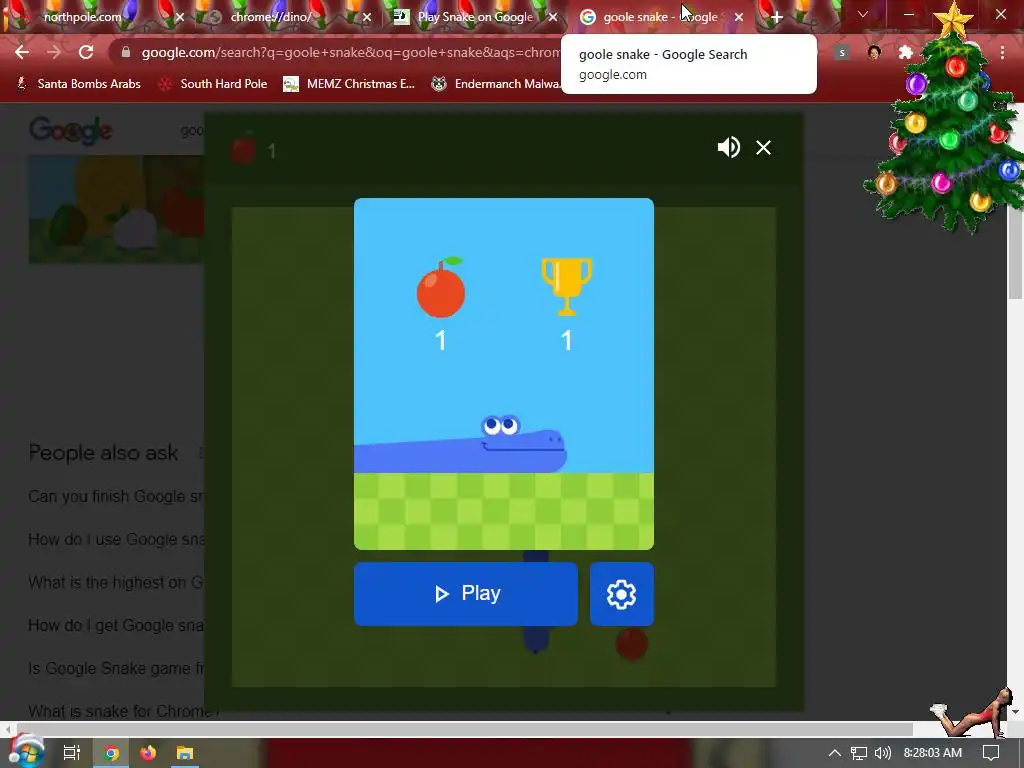Image resolution: width=1024 pixels, height=768 pixels.
Task: Reload the current page
Action: [86, 52]
